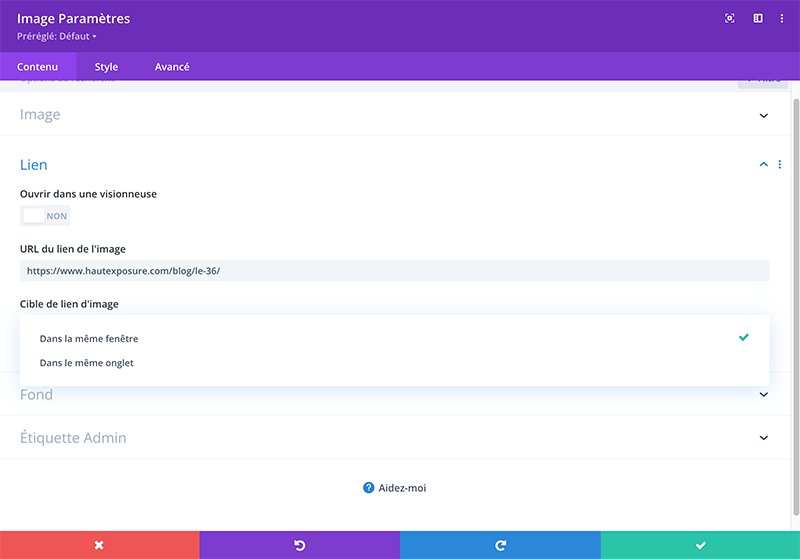This screenshot has width=800, height=559.
Task: Switch to the Style tab
Action: coord(106,66)
